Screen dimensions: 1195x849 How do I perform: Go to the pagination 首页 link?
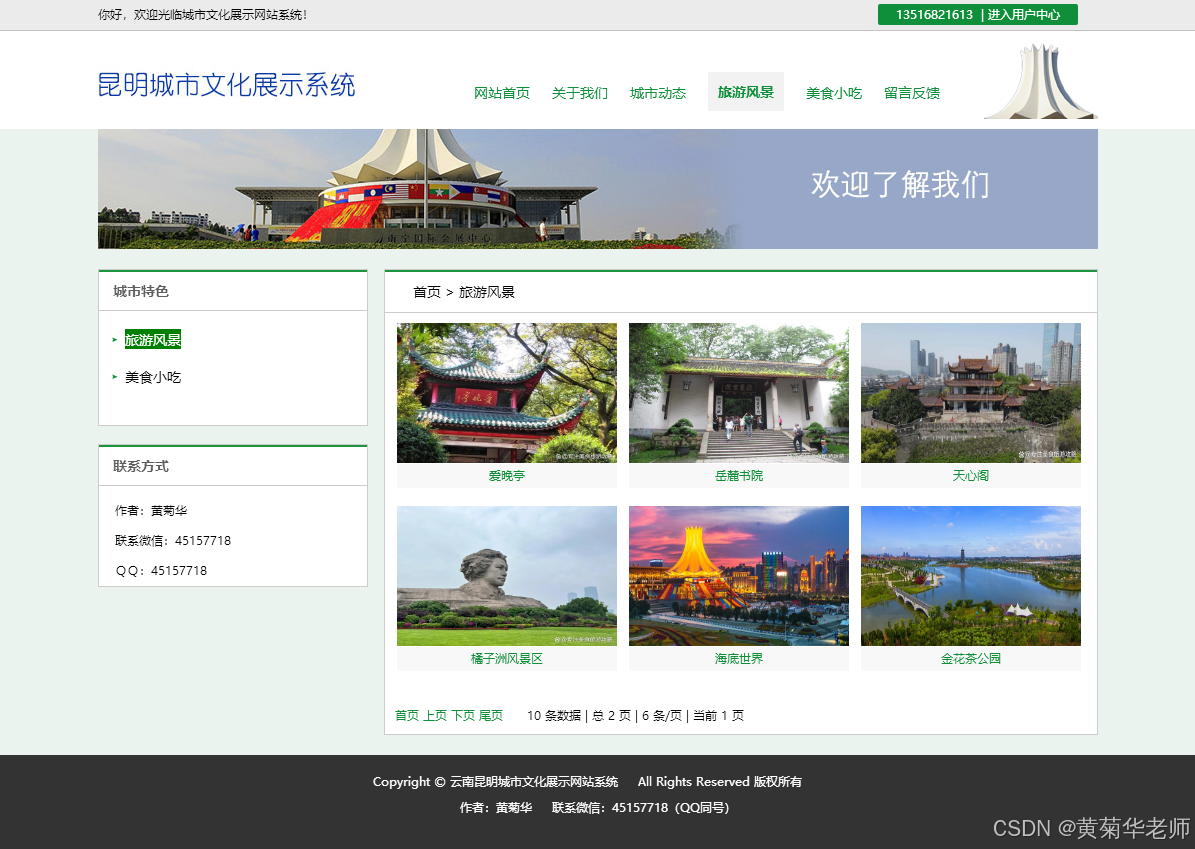point(407,716)
